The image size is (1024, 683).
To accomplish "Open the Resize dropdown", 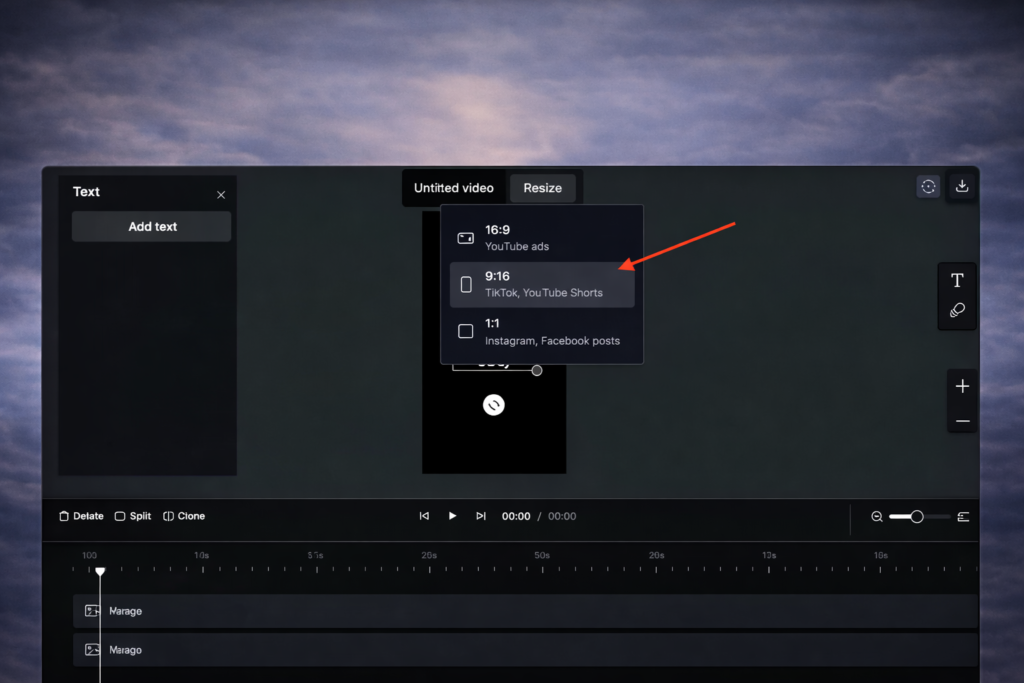I will [543, 188].
